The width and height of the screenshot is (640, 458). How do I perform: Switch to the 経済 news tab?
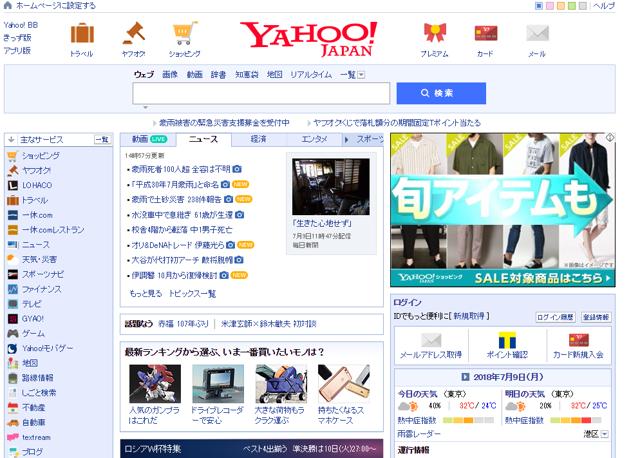tap(258, 139)
